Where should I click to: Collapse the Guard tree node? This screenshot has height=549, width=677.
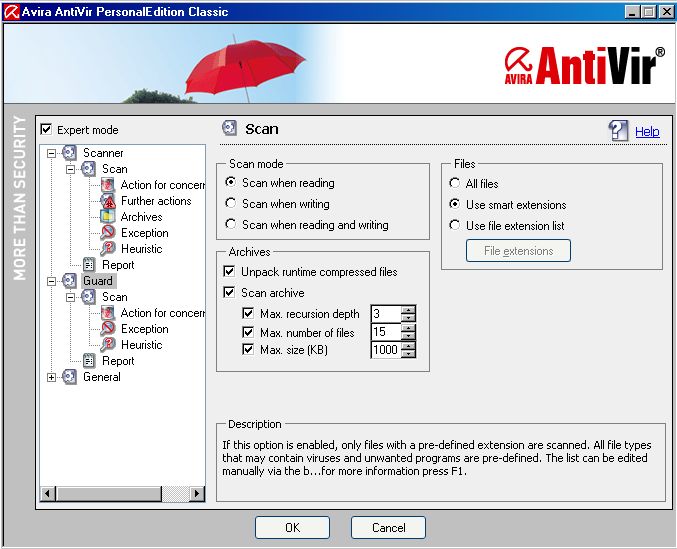pyautogui.click(x=51, y=281)
